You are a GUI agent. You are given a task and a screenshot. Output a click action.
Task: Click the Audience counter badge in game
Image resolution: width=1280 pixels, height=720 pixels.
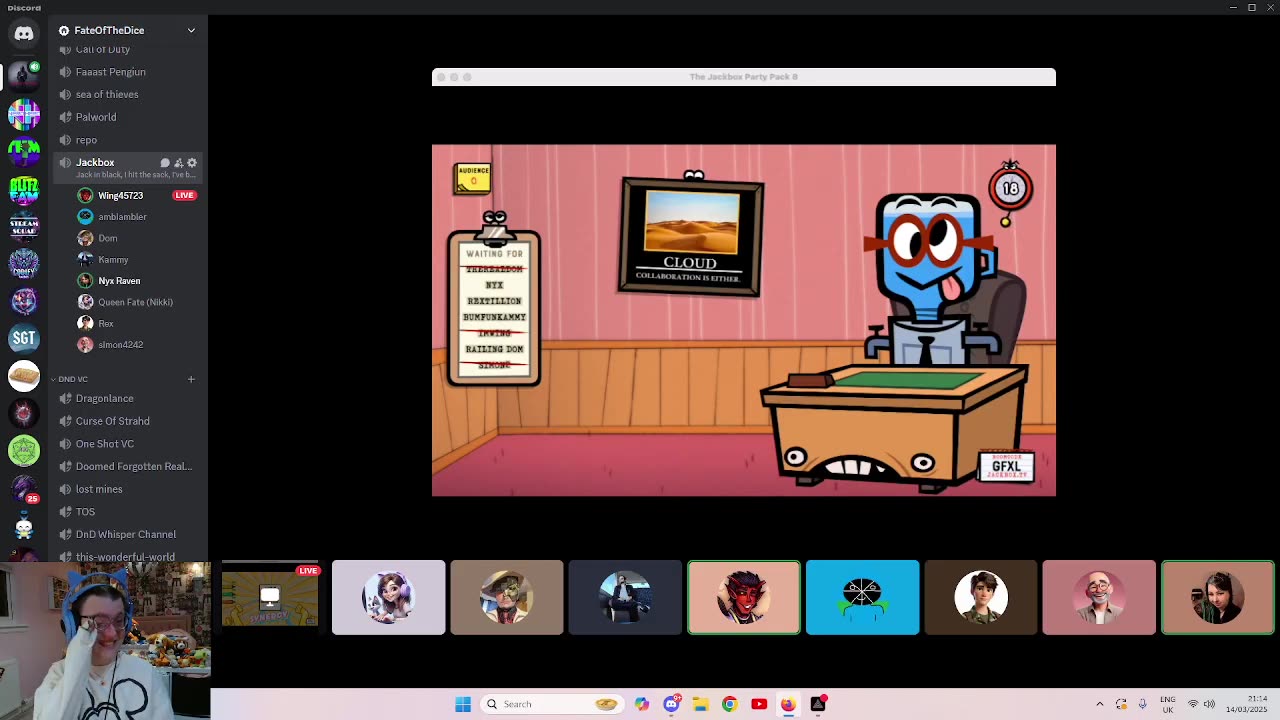pos(472,178)
